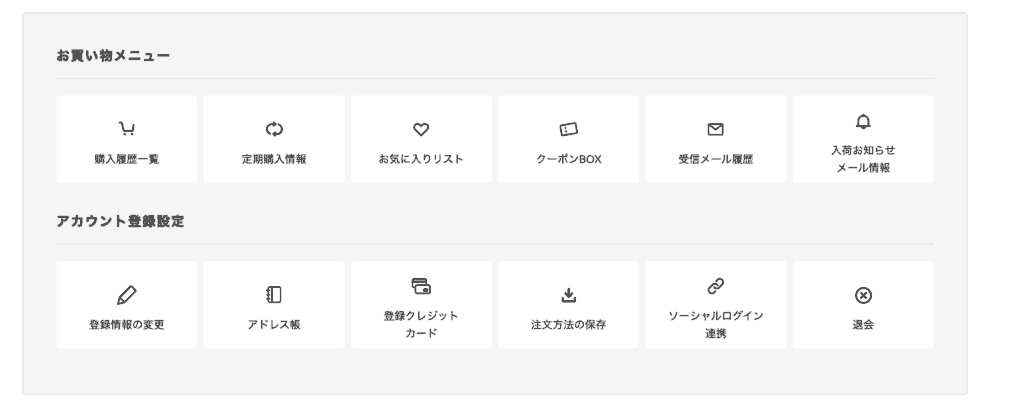The image size is (1024, 405).
Task: Click the credit card icon
Action: click(x=421, y=286)
